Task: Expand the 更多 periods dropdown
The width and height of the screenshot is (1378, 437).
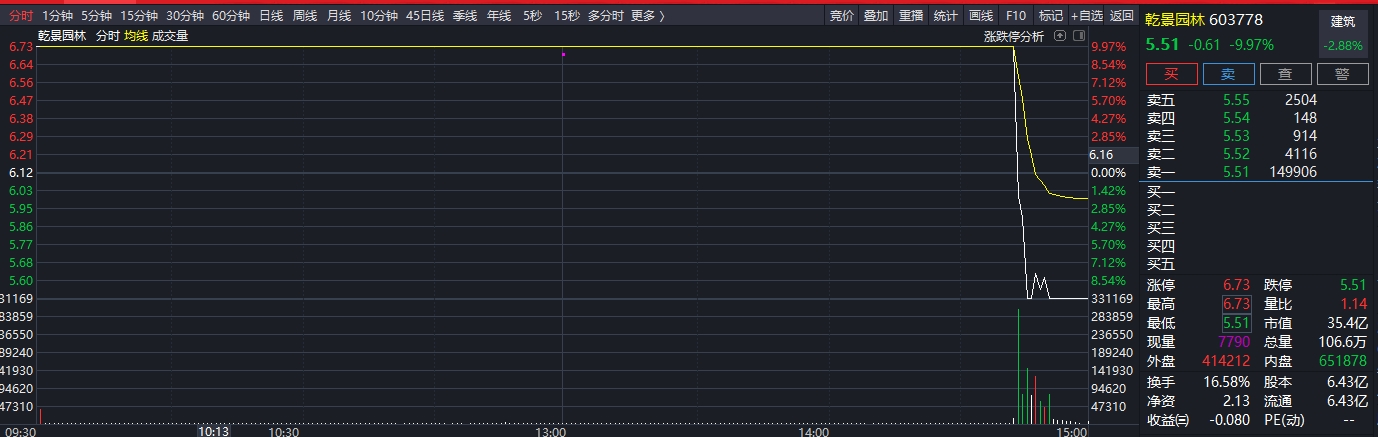Action: click(x=647, y=16)
